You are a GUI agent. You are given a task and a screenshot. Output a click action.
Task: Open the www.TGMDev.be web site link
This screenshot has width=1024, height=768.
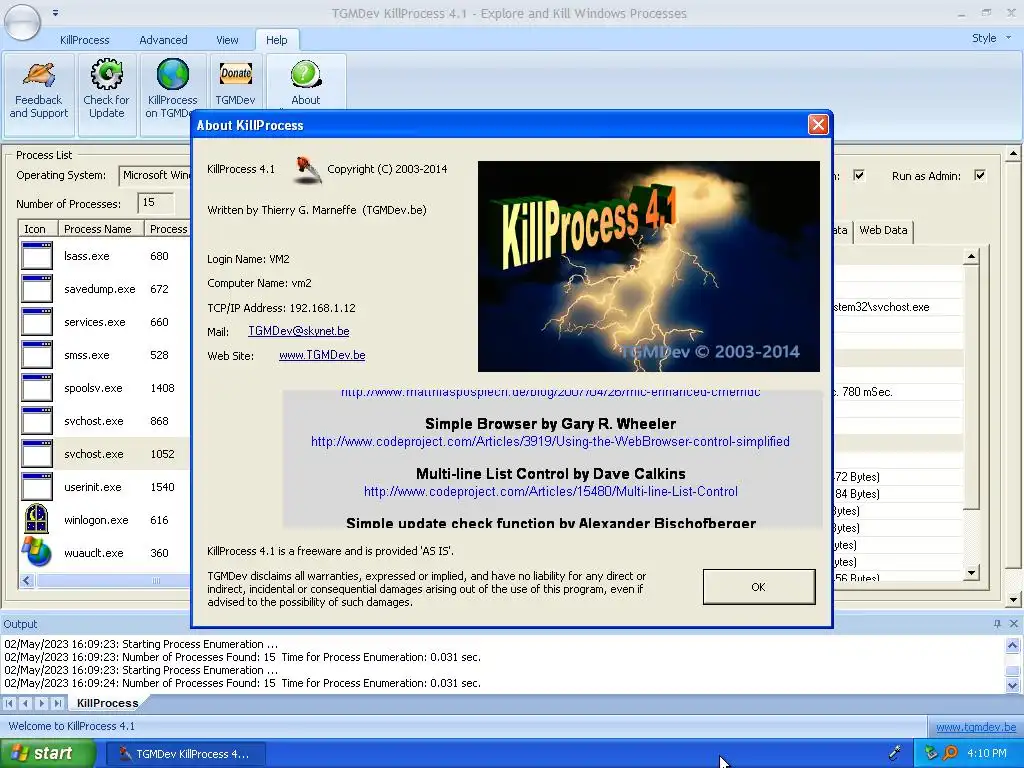[x=322, y=355]
